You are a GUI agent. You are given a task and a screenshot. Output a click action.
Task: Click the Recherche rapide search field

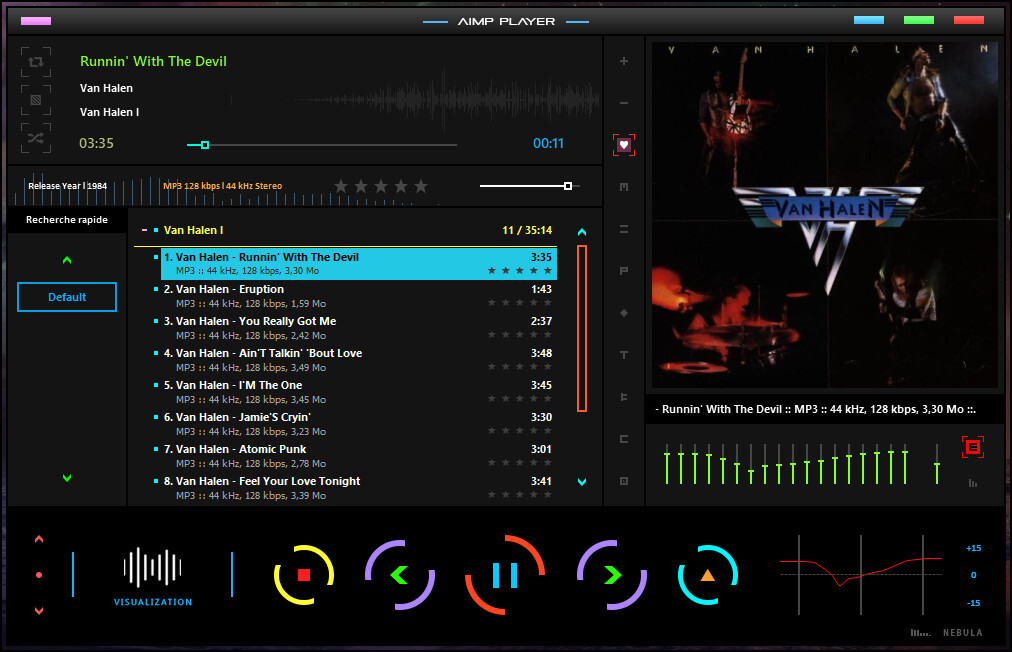[66, 219]
